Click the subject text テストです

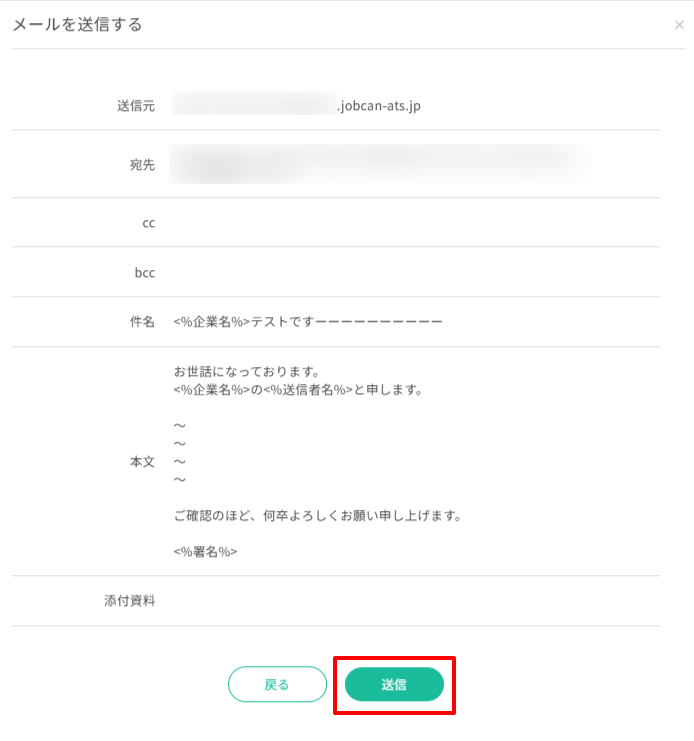pos(307,322)
